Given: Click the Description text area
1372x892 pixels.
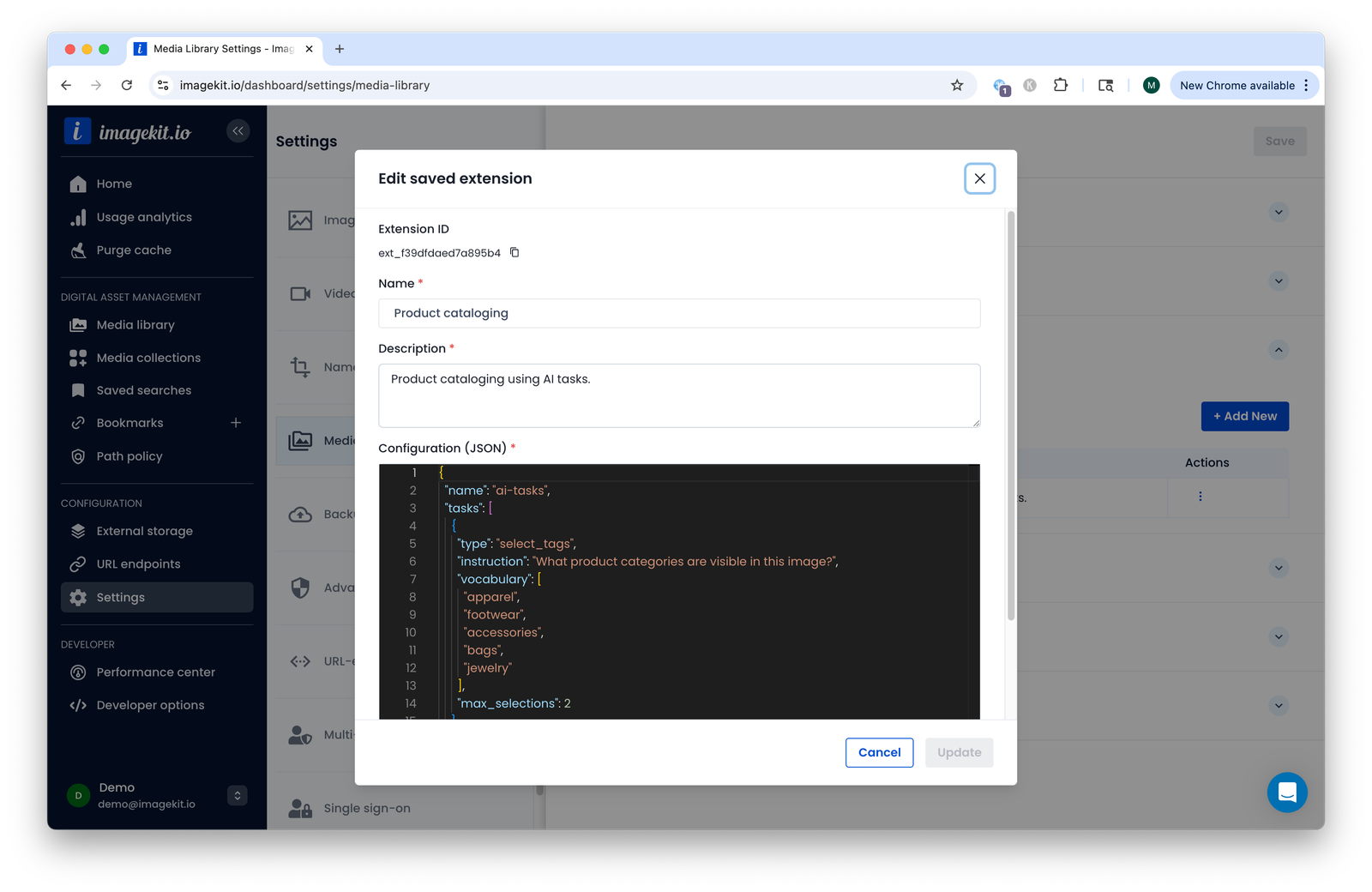Looking at the screenshot, I should [x=679, y=395].
